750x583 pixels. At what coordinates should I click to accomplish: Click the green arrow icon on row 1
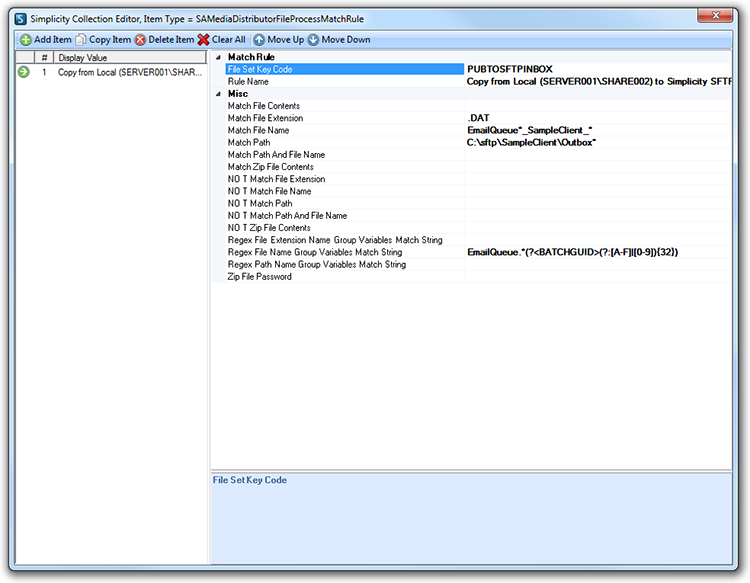(23, 72)
